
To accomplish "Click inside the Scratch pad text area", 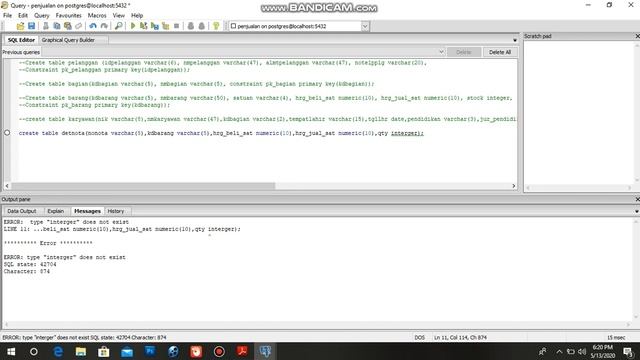I will [579, 112].
